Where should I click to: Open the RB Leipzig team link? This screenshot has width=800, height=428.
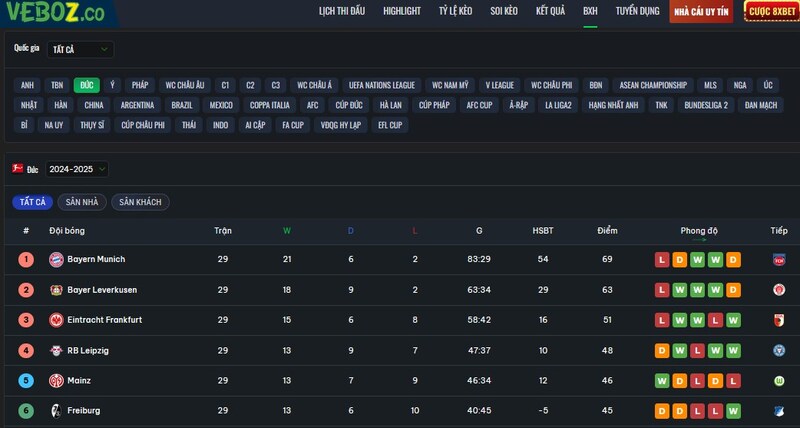pos(88,350)
